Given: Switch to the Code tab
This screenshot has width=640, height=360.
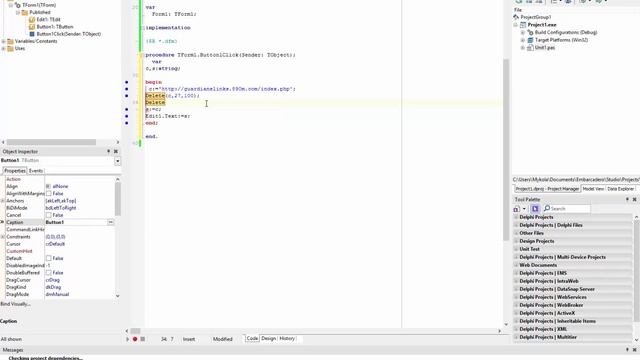Looking at the screenshot, I should click(x=252, y=339).
